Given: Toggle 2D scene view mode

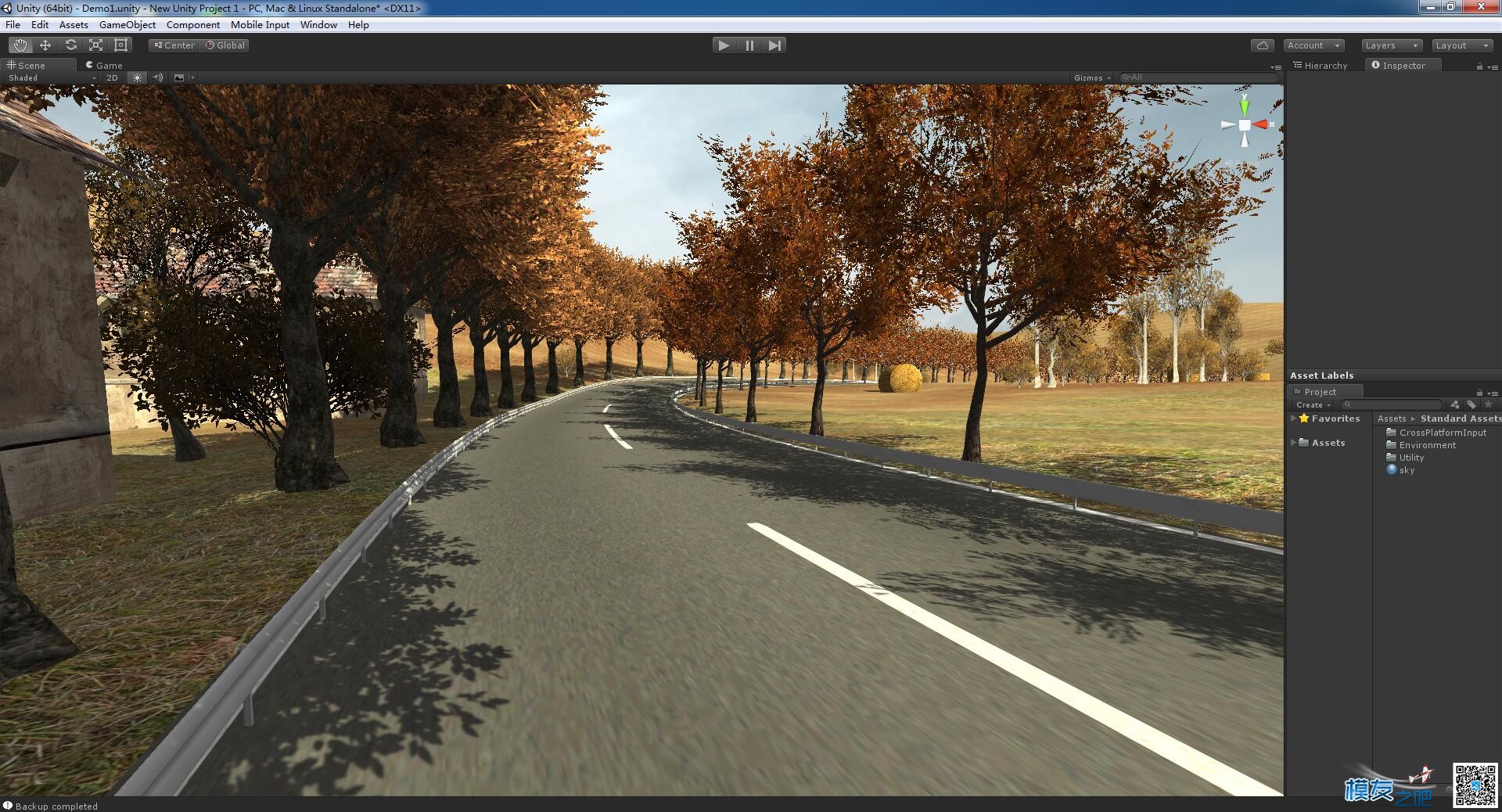Looking at the screenshot, I should [x=112, y=78].
